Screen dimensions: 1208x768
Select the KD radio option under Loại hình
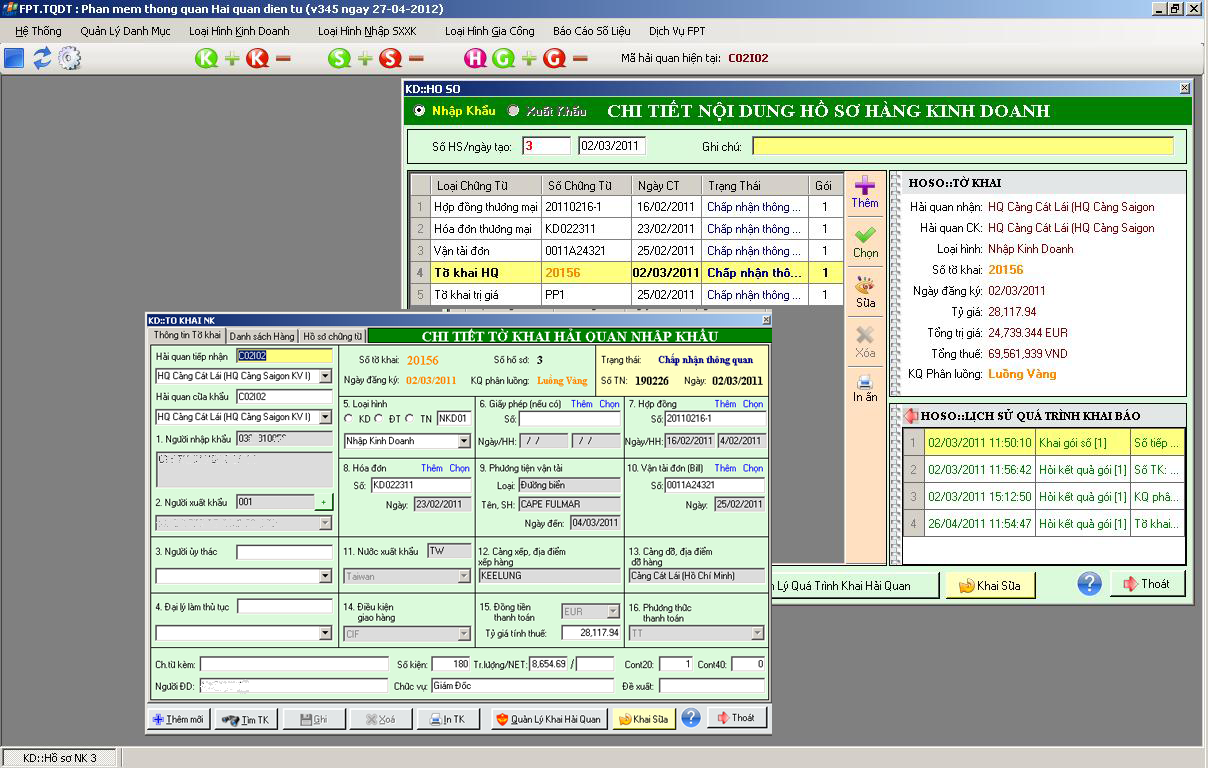349,418
